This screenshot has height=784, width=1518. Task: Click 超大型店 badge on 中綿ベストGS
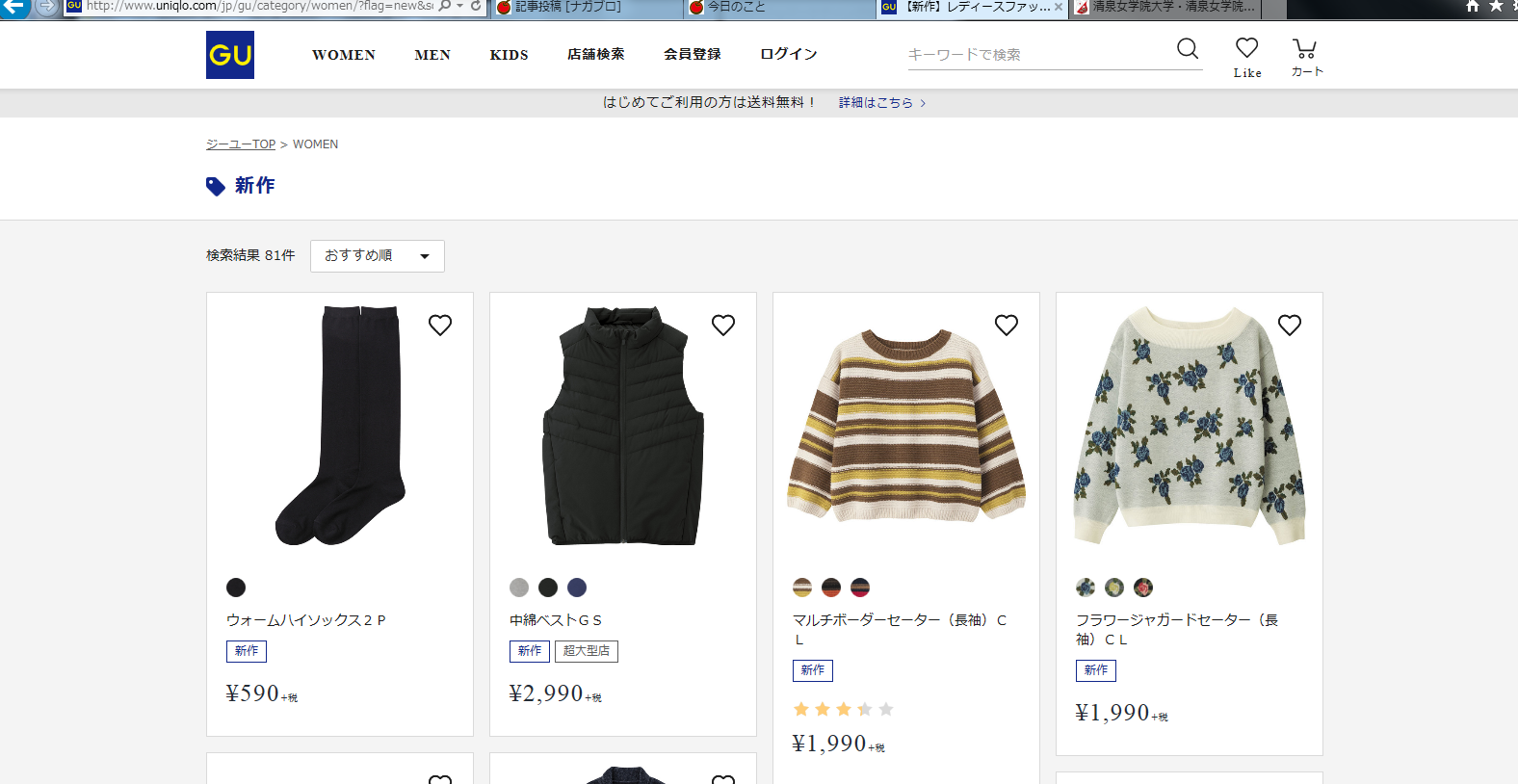click(x=587, y=651)
